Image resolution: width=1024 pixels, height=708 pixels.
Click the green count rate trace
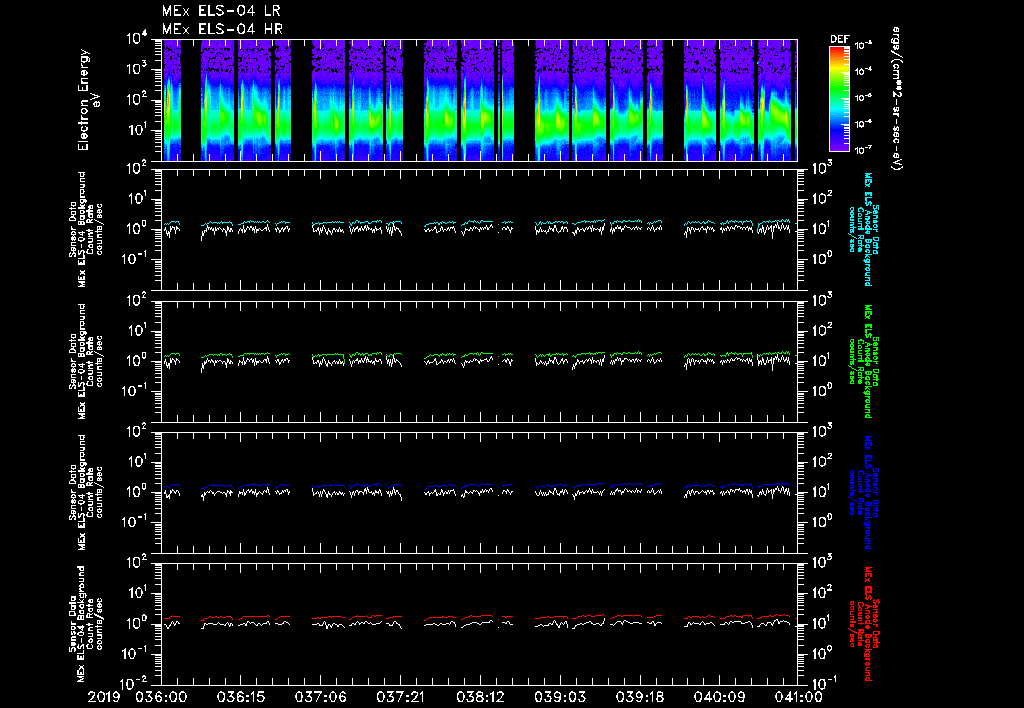[x=480, y=354]
